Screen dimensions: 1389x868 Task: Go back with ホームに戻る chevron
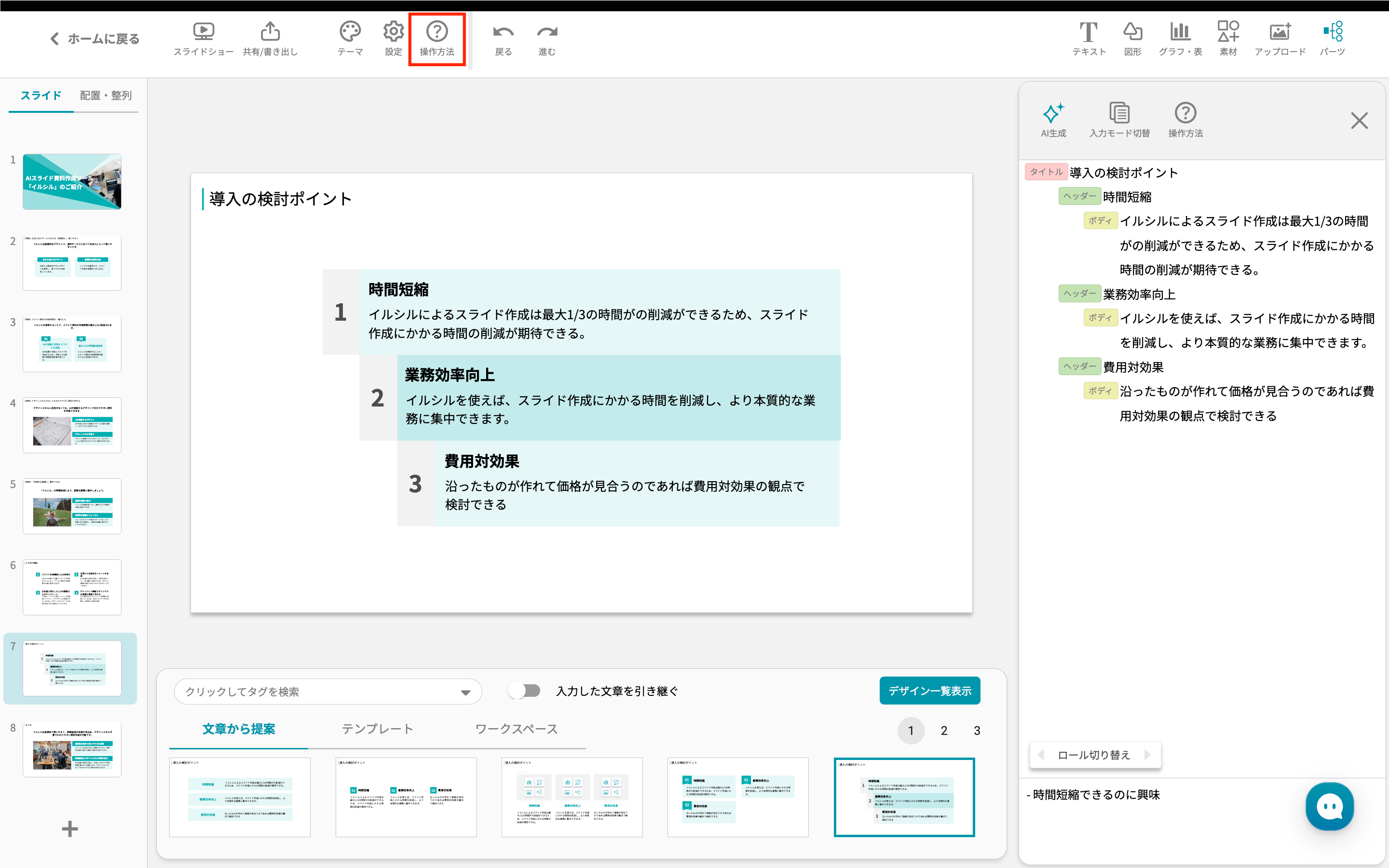tap(54, 39)
